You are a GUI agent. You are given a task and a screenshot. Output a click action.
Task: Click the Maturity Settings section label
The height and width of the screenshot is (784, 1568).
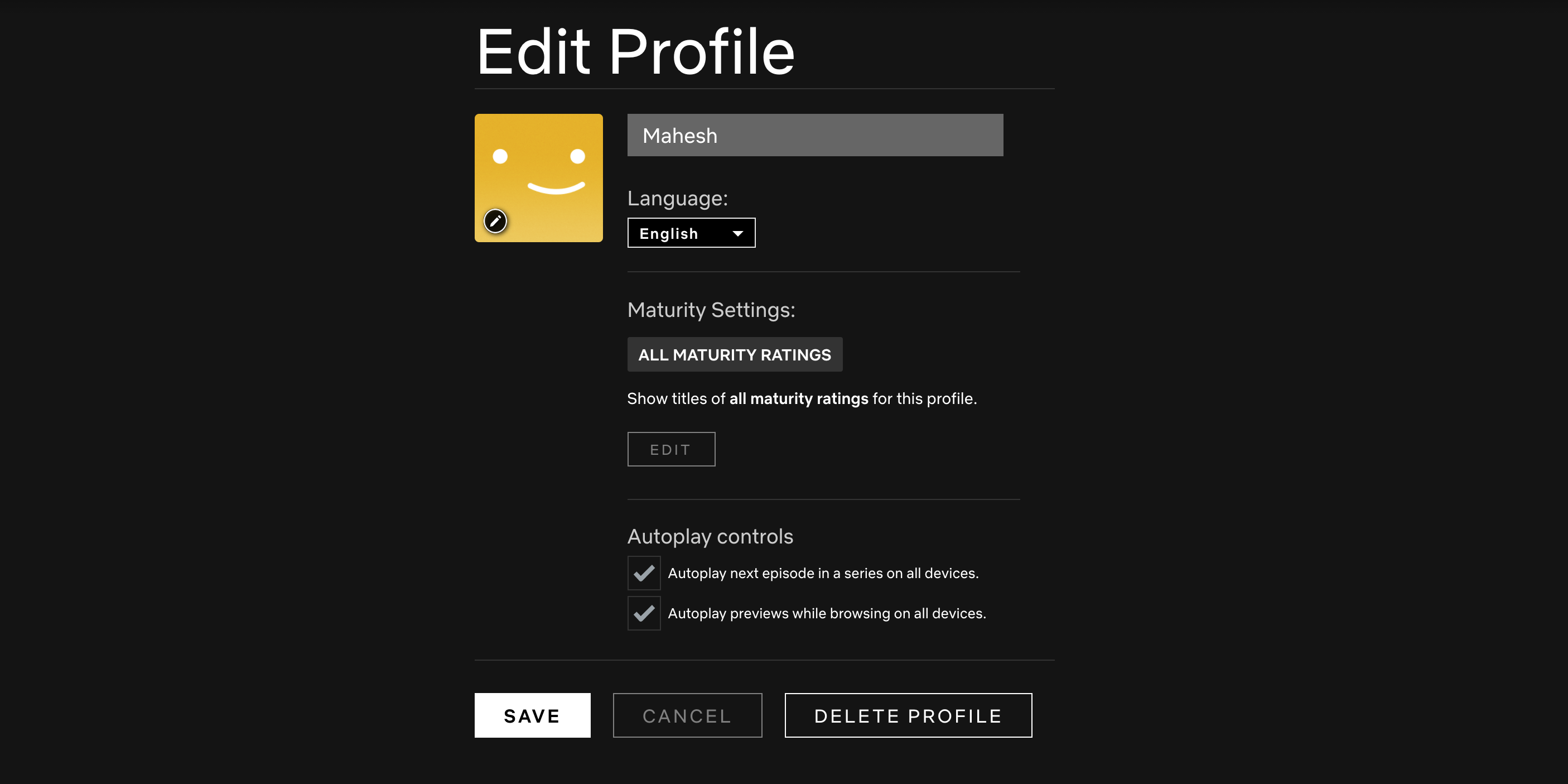710,309
